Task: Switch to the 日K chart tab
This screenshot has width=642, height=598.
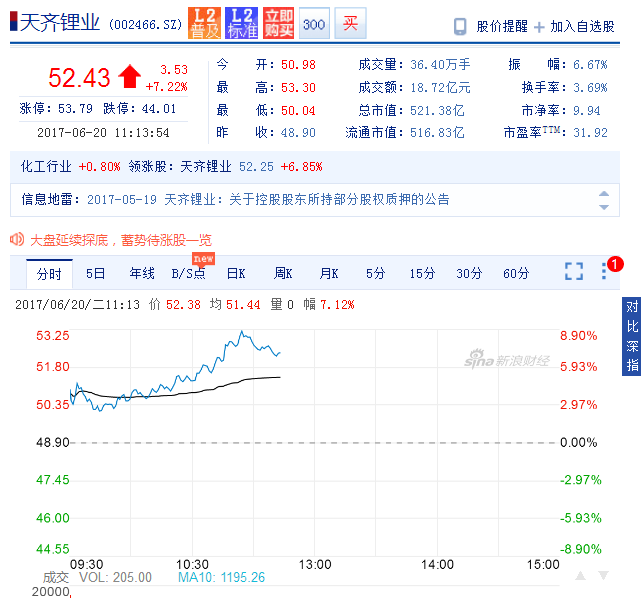Action: 236,273
